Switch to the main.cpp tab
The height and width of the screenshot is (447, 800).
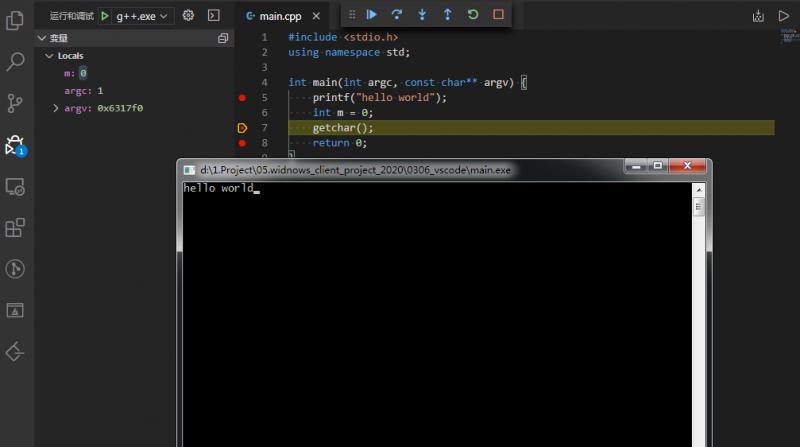[x=280, y=16]
